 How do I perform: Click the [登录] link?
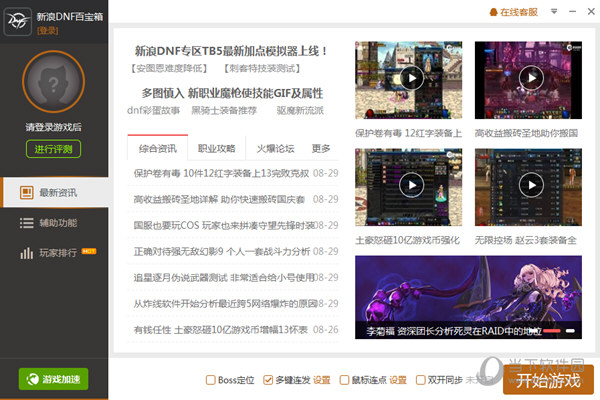click(x=48, y=30)
